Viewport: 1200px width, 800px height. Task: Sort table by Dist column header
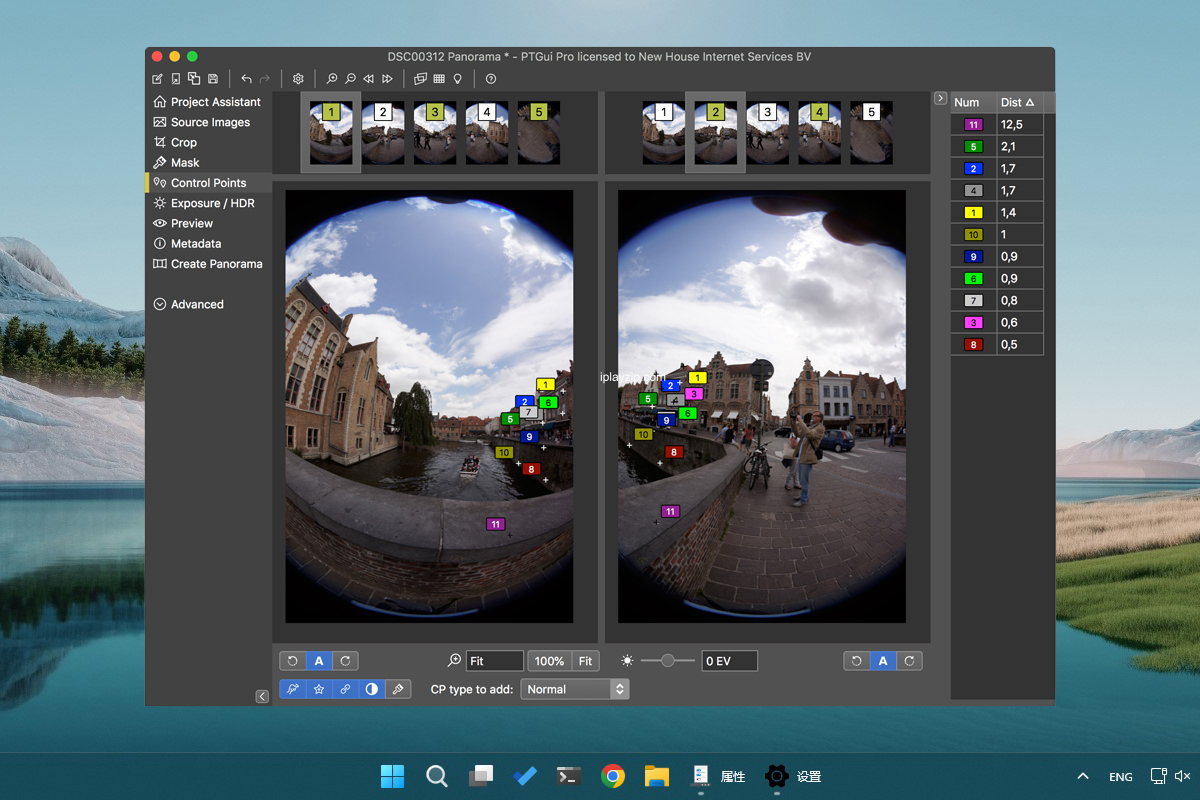(x=1019, y=102)
